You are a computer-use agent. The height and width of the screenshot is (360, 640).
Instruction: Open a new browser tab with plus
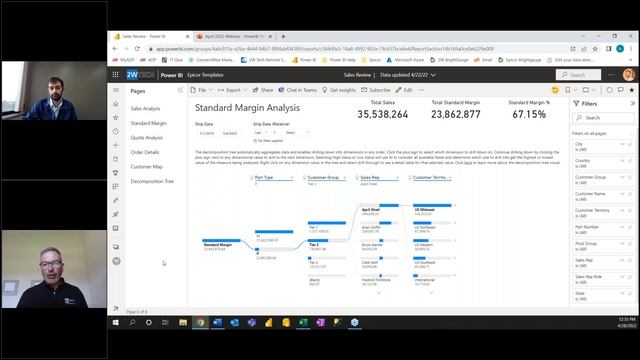click(x=283, y=36)
